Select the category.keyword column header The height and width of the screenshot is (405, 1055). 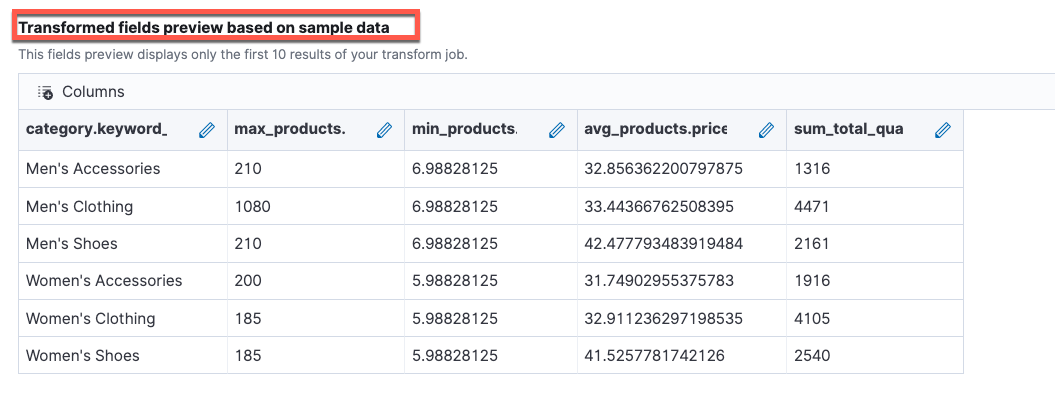(x=97, y=130)
